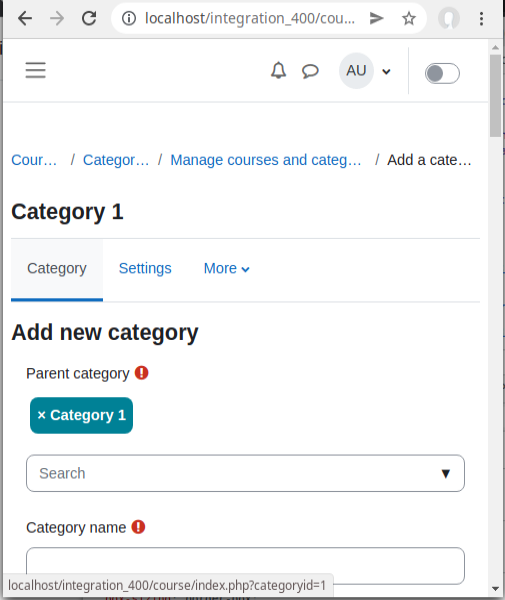The image size is (505, 600).
Task: Click the AU user avatar
Action: click(356, 71)
